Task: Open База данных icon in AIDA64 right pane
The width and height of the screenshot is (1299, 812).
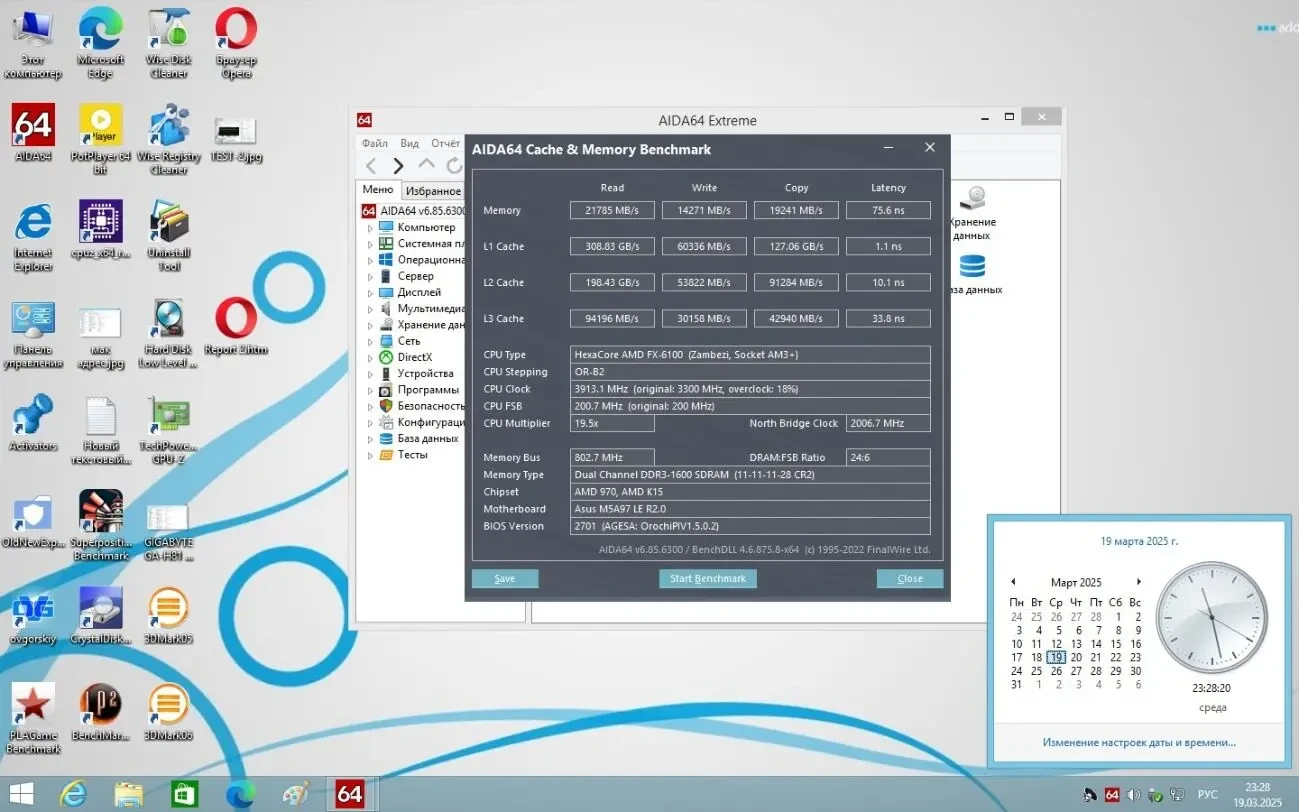Action: pyautogui.click(x=971, y=274)
